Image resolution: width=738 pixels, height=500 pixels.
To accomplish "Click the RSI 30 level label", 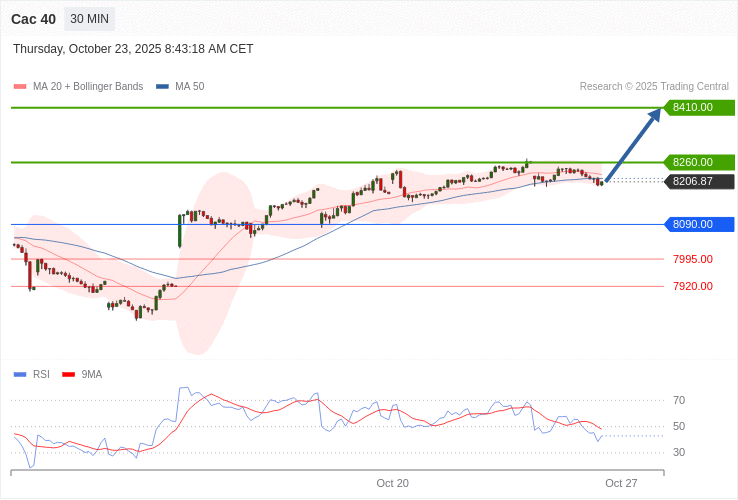I will [679, 452].
